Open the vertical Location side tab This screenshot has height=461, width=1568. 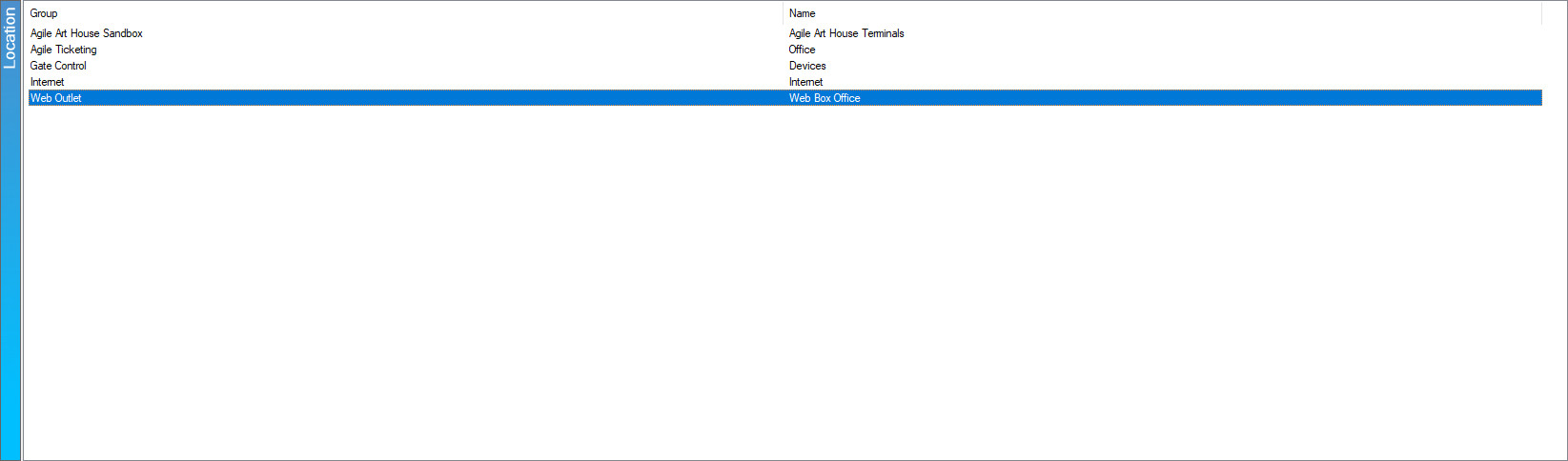coord(10,230)
